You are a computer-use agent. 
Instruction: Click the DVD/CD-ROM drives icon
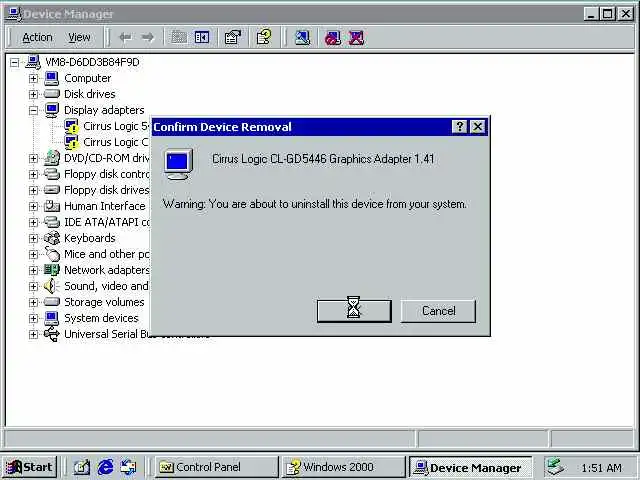pyautogui.click(x=52, y=158)
